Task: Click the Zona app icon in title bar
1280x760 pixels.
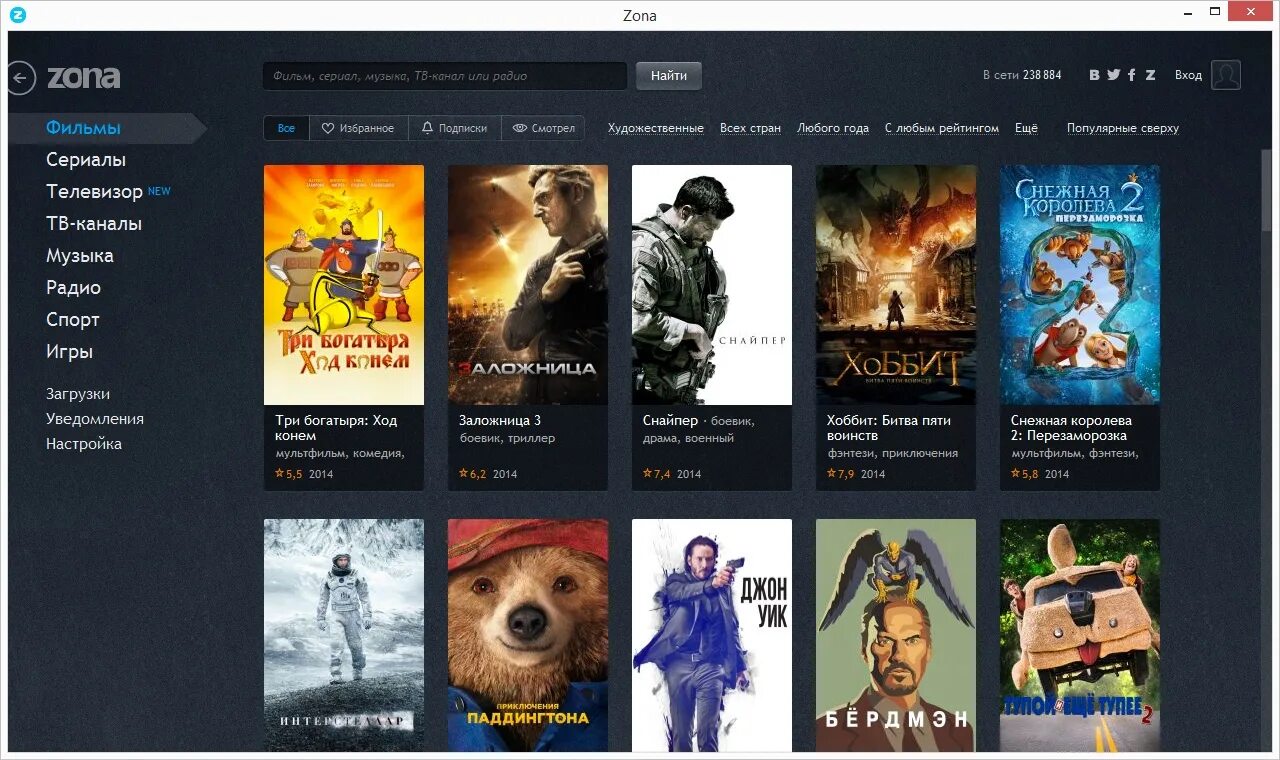Action: [17, 14]
